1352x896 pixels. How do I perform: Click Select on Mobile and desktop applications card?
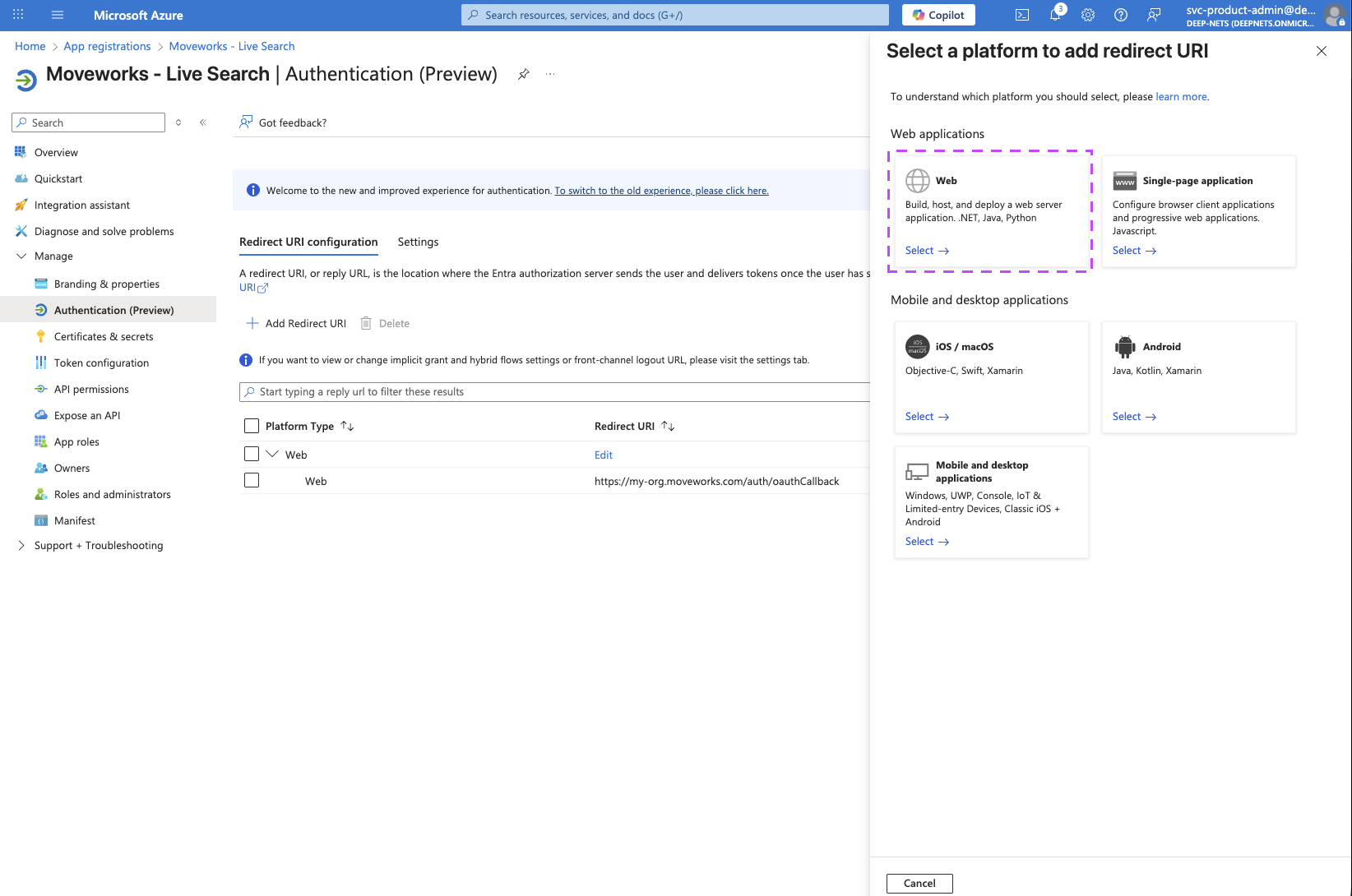[x=927, y=542]
